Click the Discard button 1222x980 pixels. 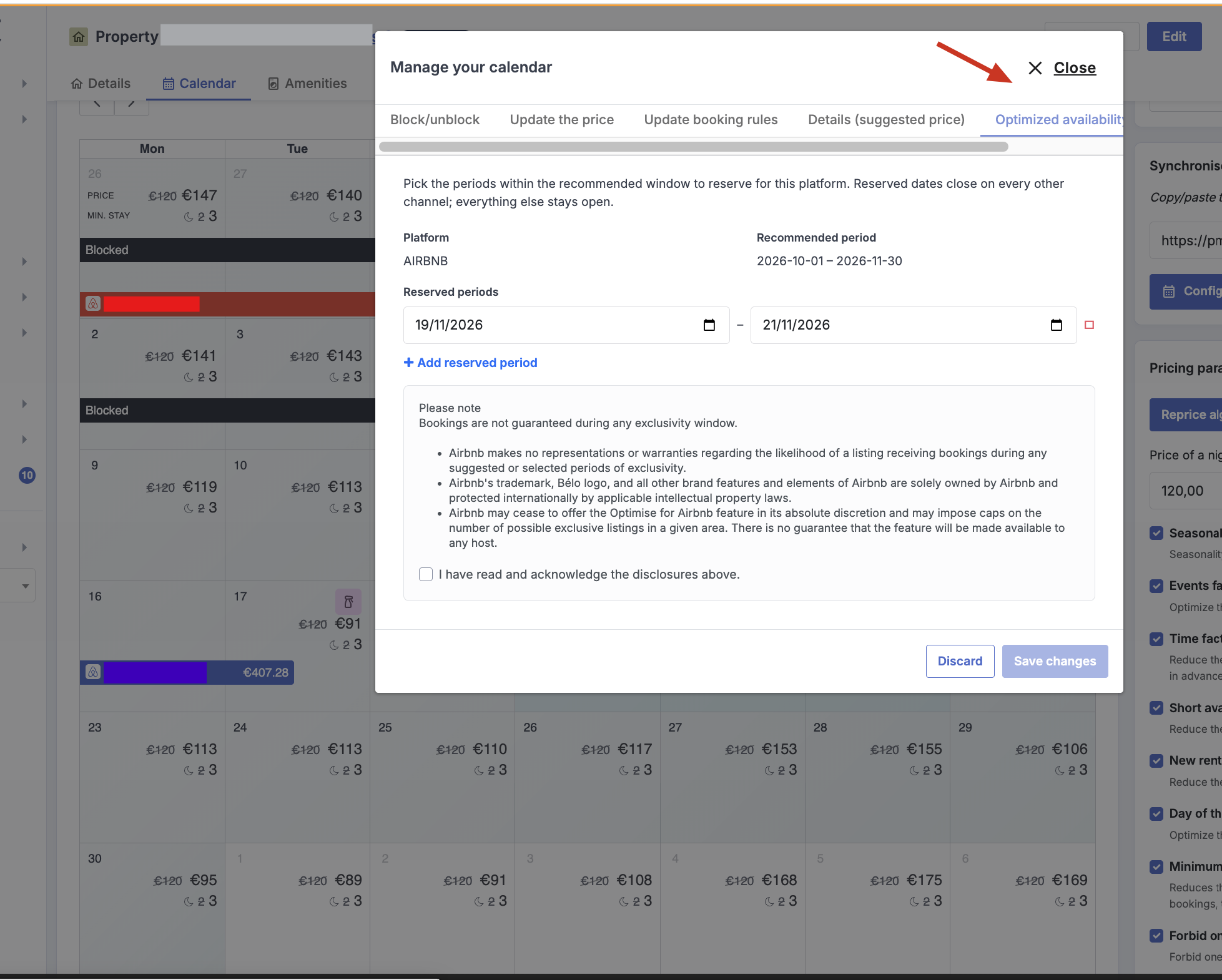(x=960, y=661)
